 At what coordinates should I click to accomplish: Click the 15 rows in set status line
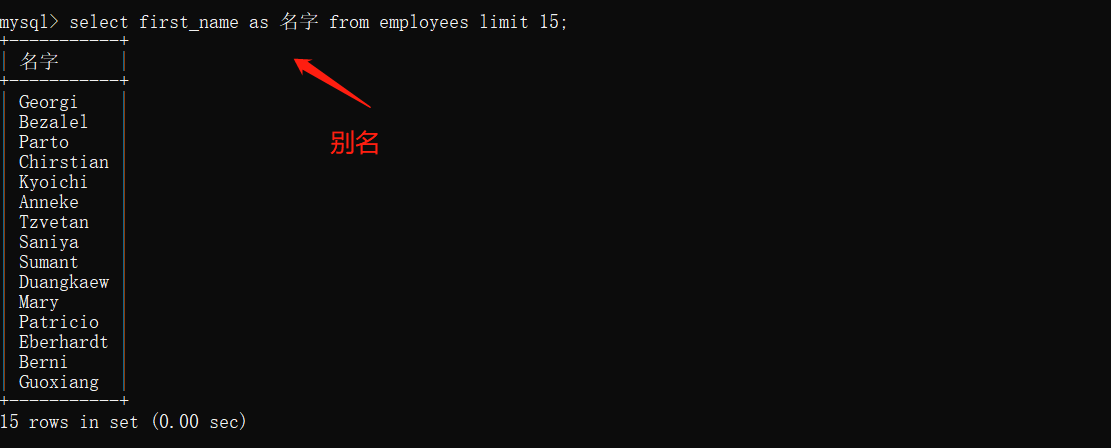pos(123,422)
